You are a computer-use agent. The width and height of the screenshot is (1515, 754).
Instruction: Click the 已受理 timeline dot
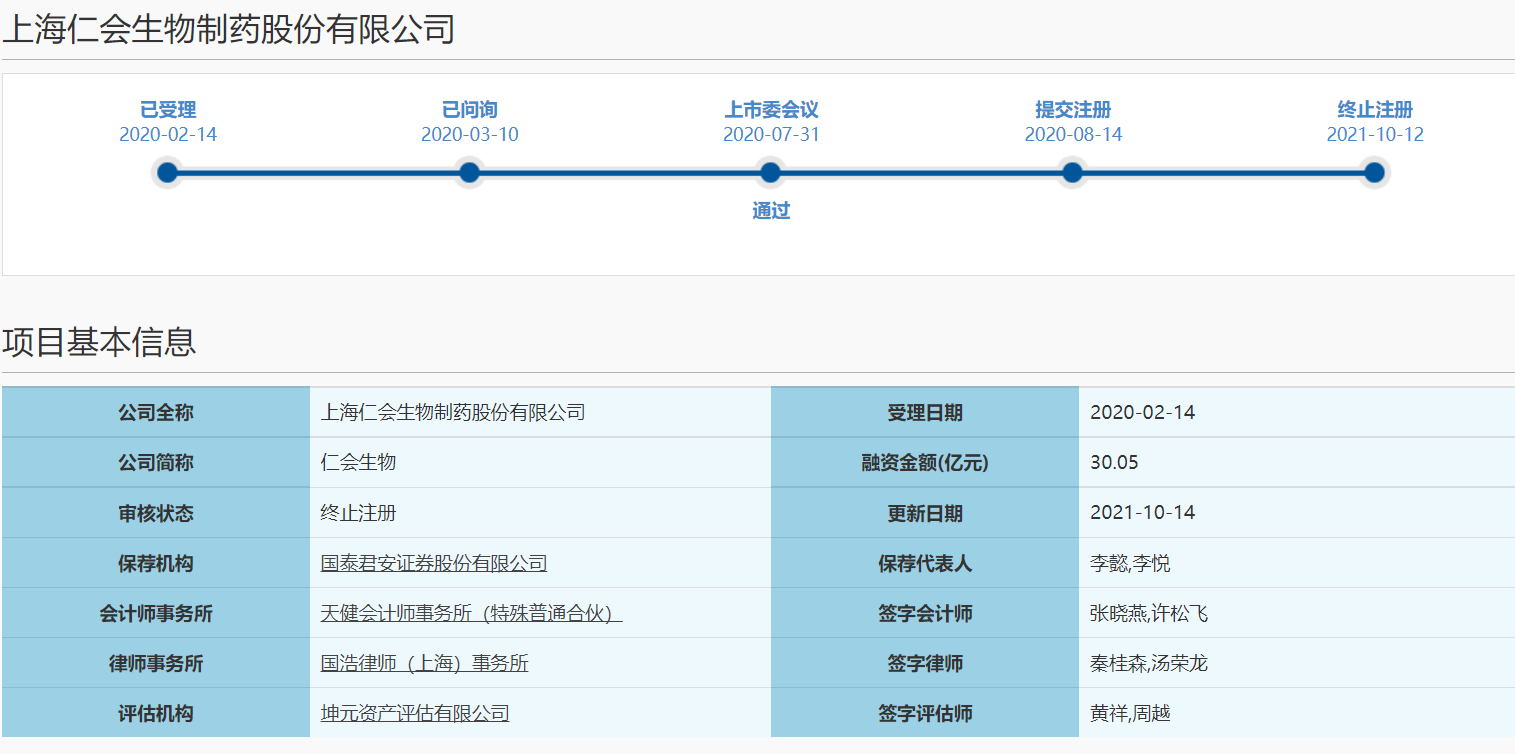point(168,173)
